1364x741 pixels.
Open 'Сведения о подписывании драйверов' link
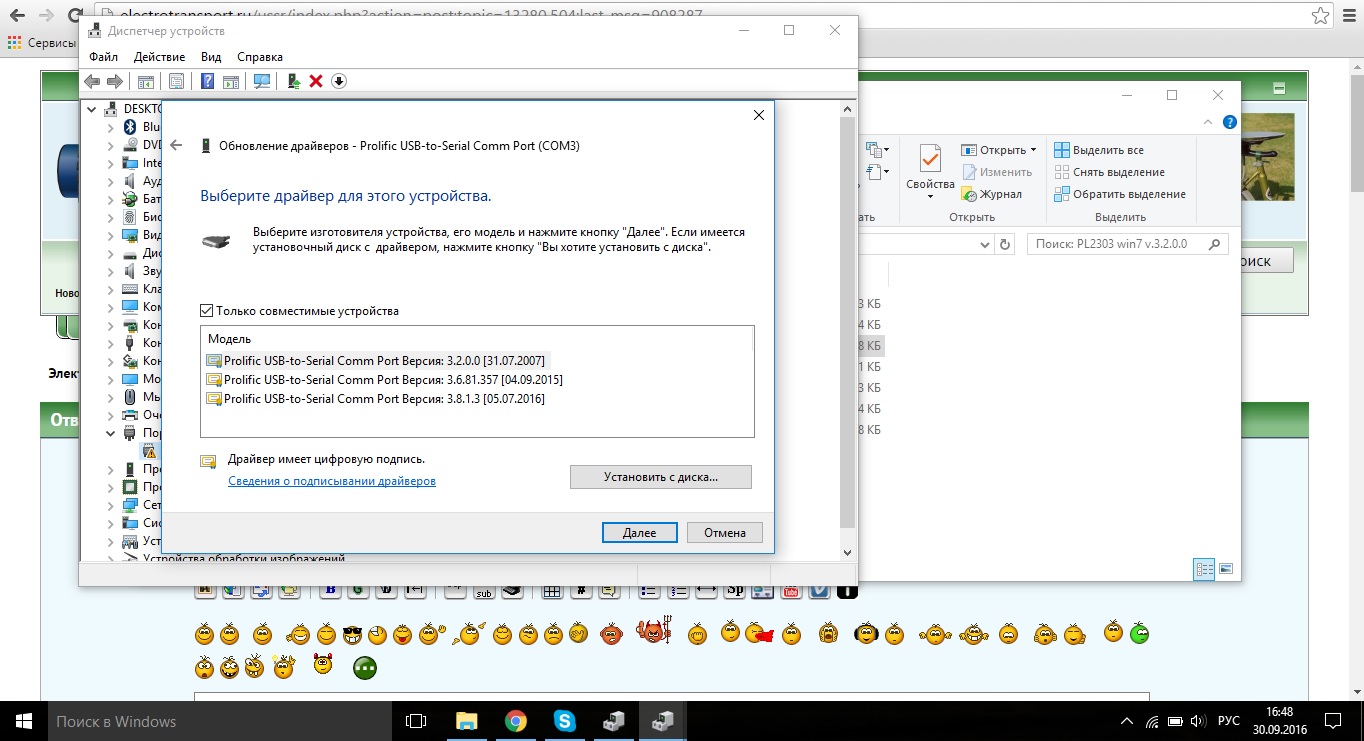pos(332,481)
